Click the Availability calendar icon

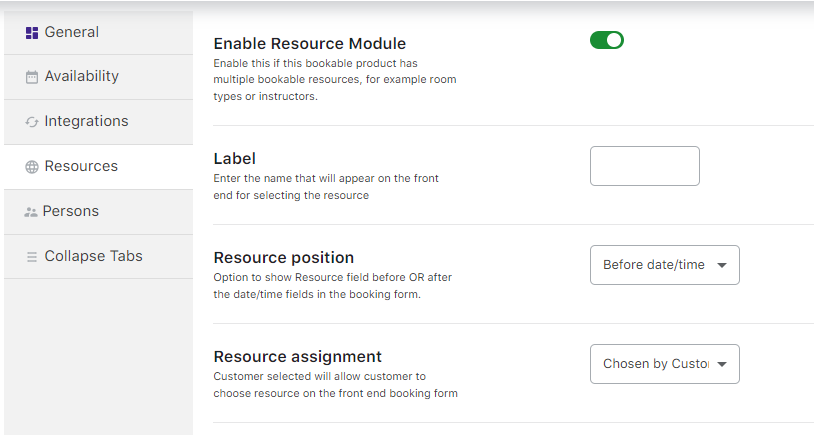click(32, 77)
